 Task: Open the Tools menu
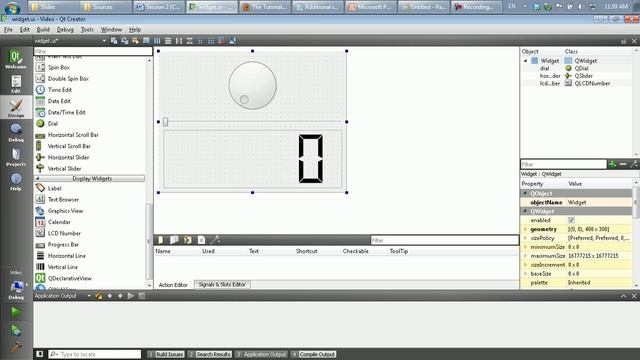87,29
